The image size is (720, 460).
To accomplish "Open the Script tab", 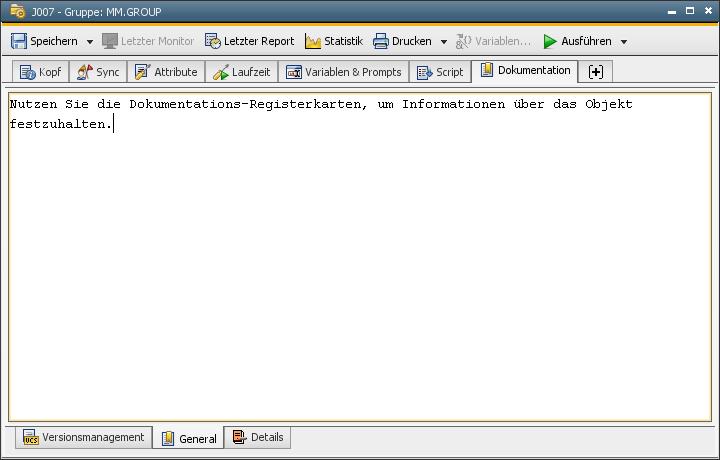I will pos(440,72).
